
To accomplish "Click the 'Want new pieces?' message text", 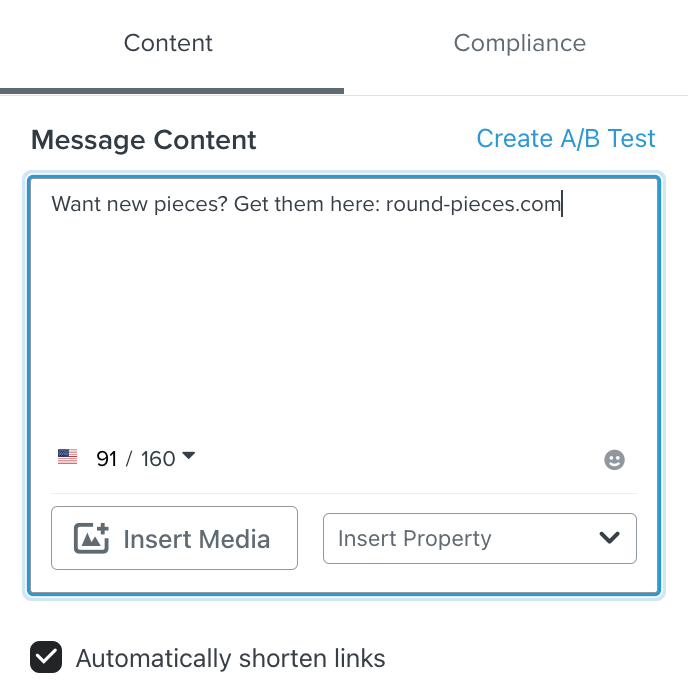I will 139,205.
